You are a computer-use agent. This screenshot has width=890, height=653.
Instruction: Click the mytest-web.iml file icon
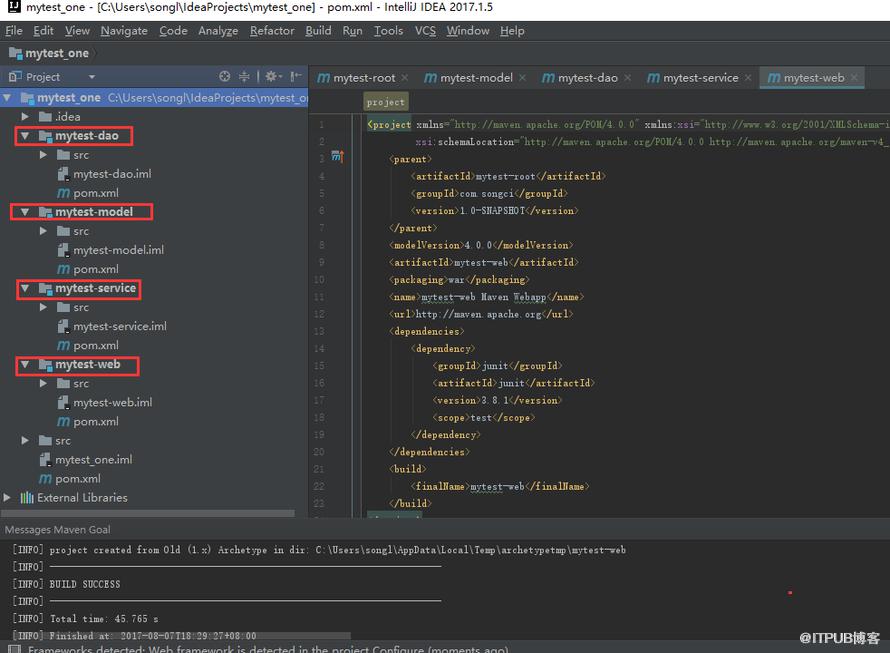point(63,403)
